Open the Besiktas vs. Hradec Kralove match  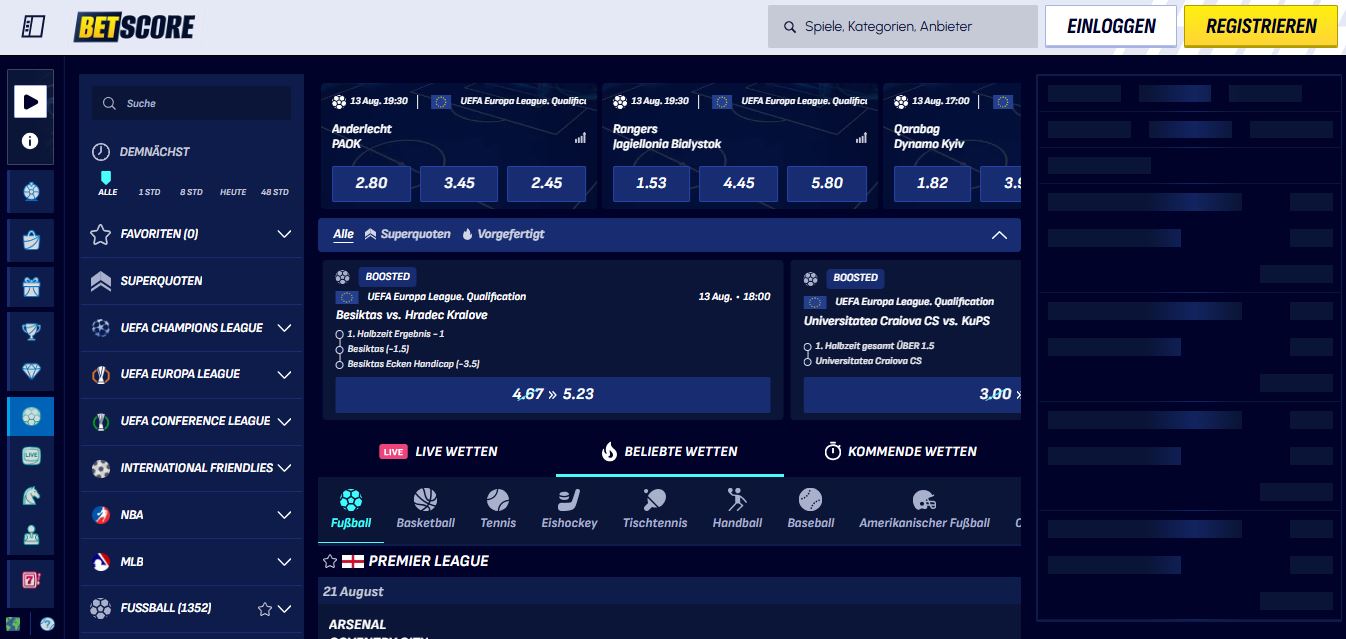(x=414, y=315)
